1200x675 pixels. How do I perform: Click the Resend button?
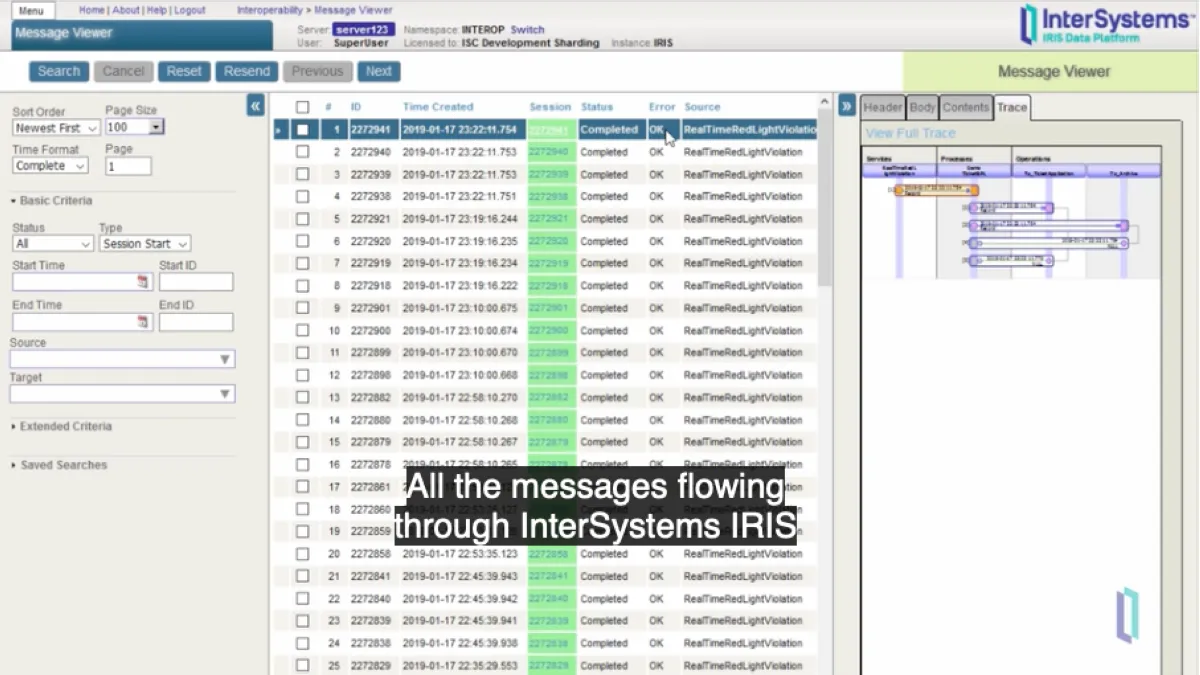point(247,71)
